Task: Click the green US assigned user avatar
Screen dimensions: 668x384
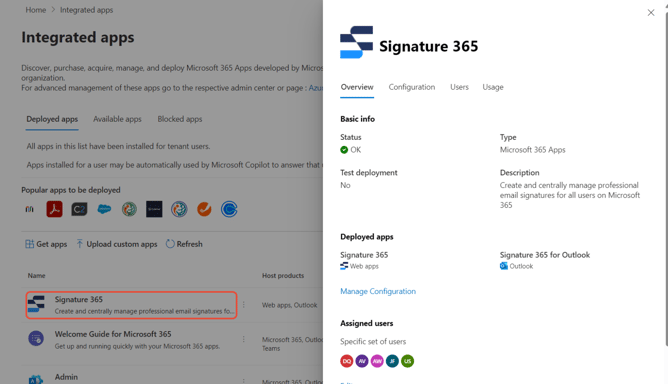Action: pyautogui.click(x=407, y=361)
